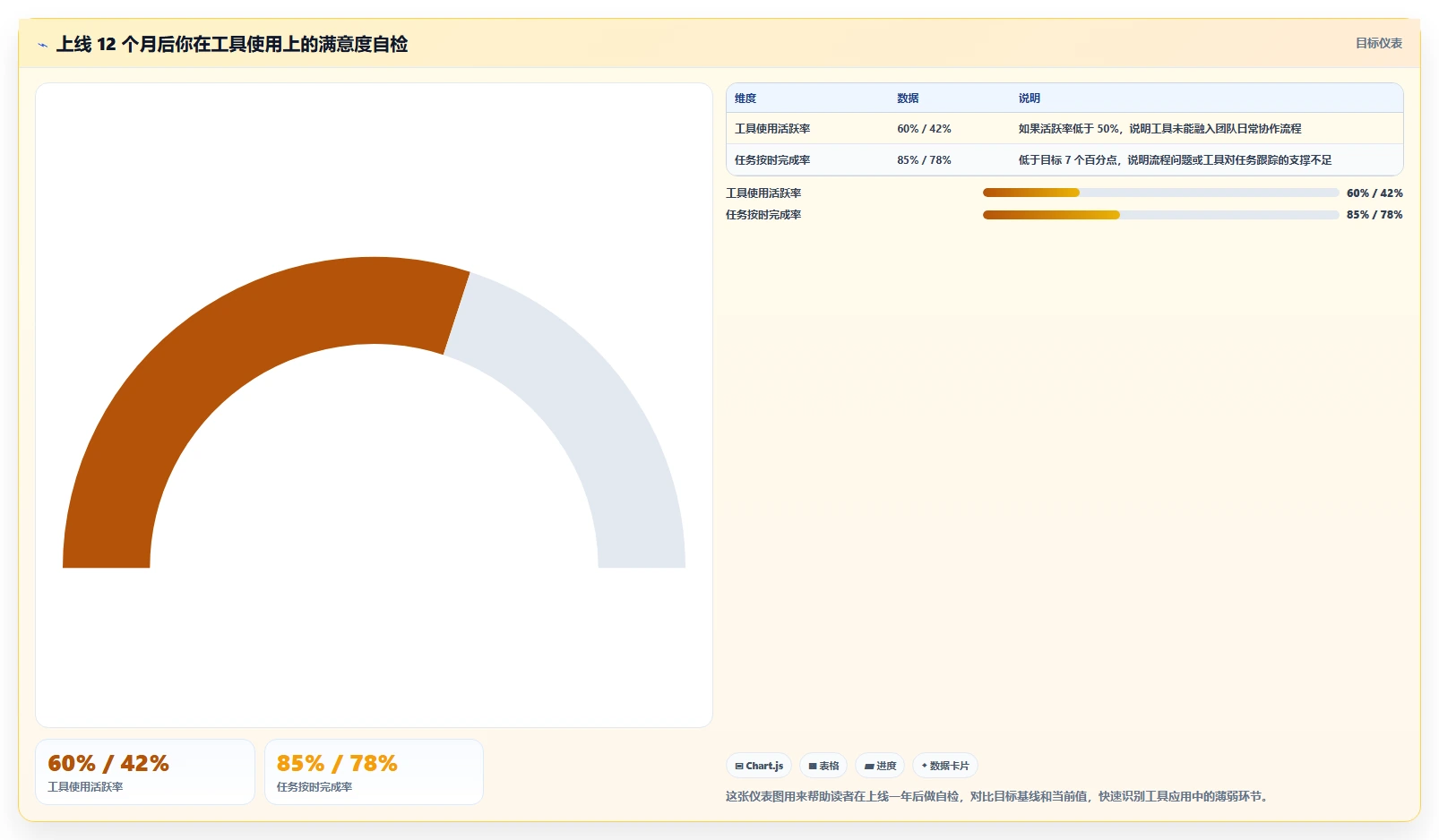This screenshot has height=840, width=1439.
Task: Click the 表格 tag chip
Action: 823,766
